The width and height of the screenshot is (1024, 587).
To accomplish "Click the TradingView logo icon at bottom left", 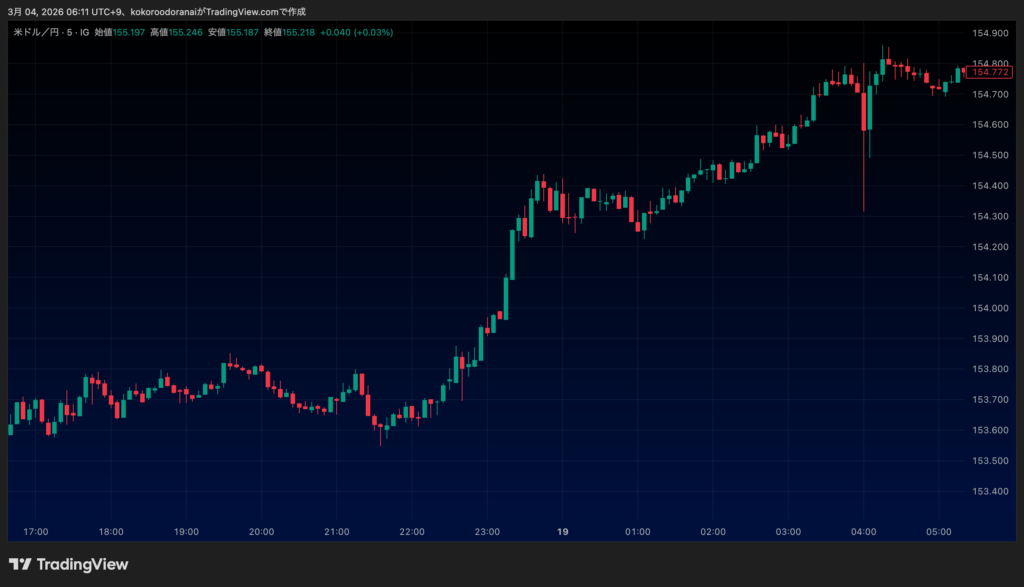I will click(x=19, y=564).
